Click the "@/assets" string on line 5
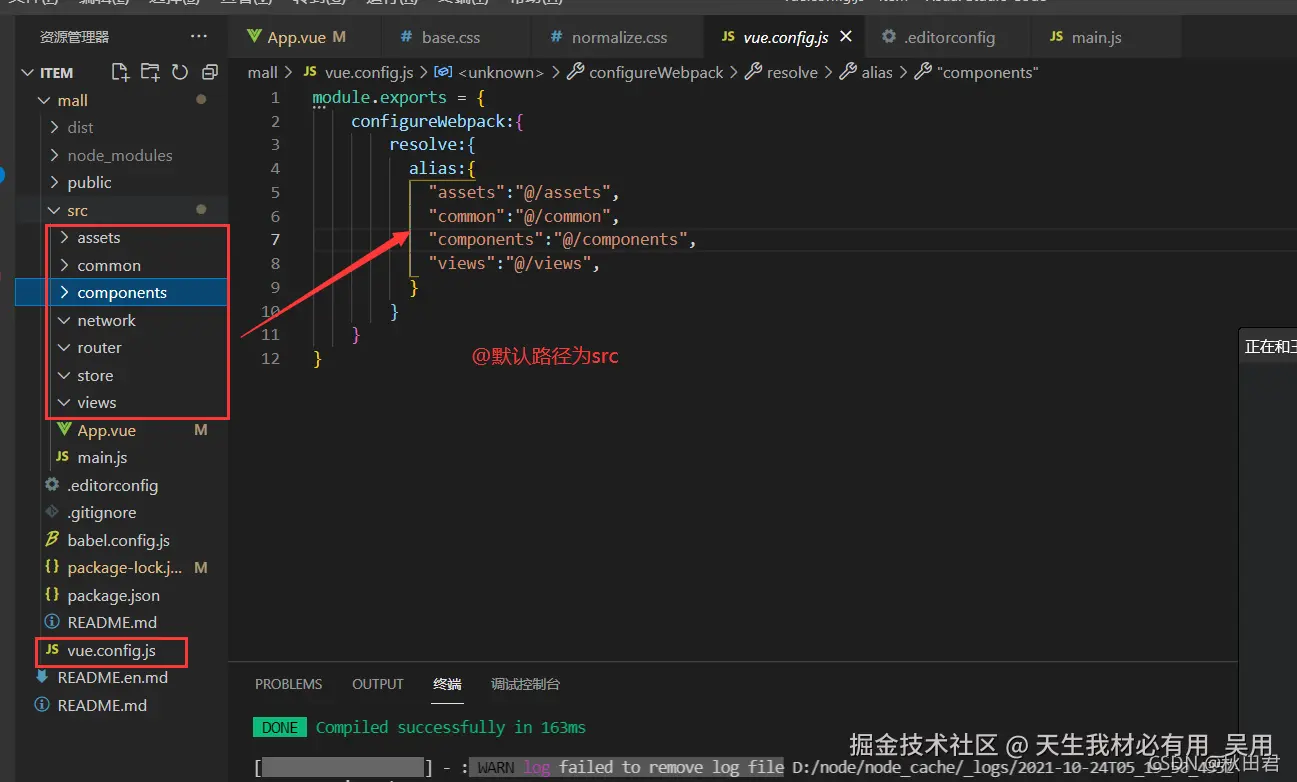Image resolution: width=1297 pixels, height=782 pixels. click(x=563, y=192)
